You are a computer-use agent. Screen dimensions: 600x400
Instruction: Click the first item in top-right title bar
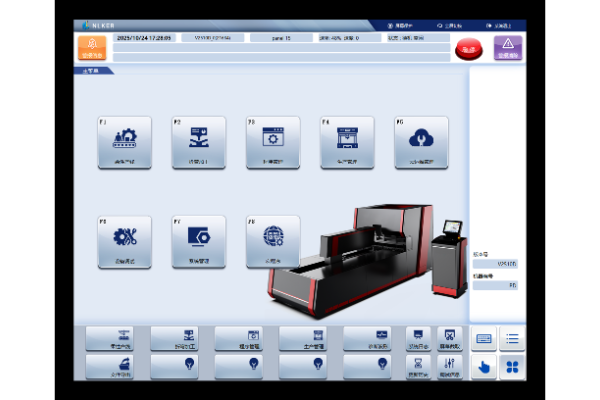pyautogui.click(x=402, y=25)
